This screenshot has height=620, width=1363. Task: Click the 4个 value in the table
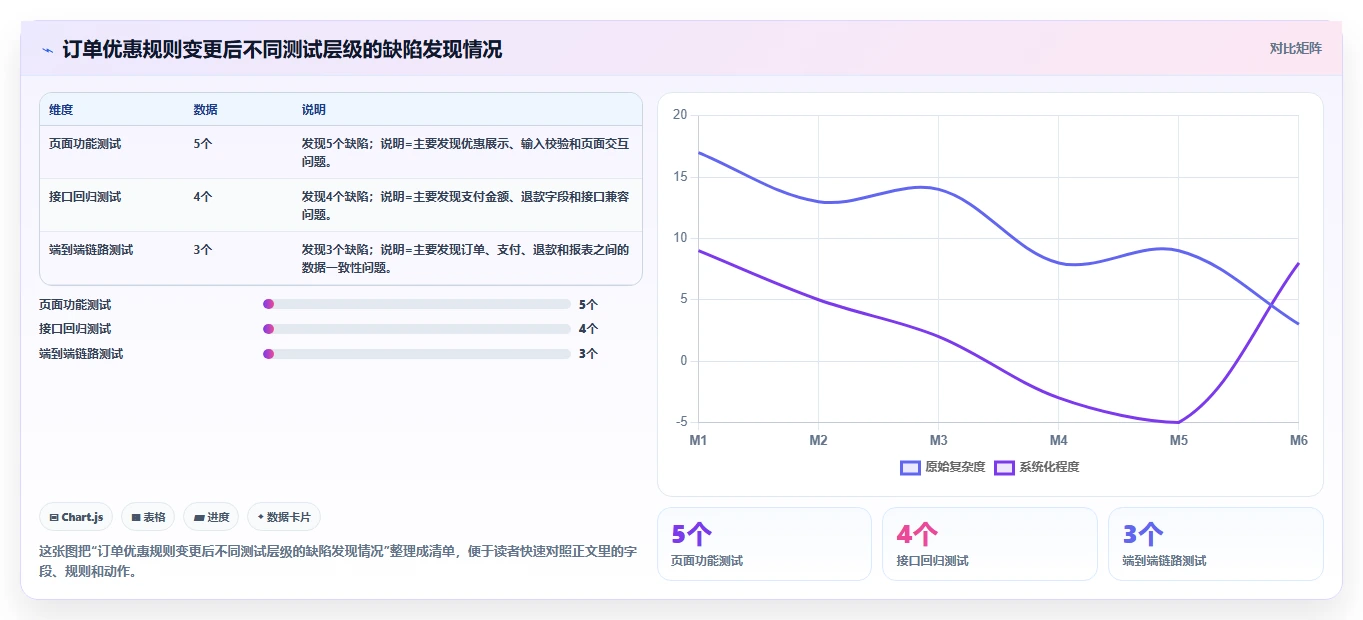click(x=203, y=197)
